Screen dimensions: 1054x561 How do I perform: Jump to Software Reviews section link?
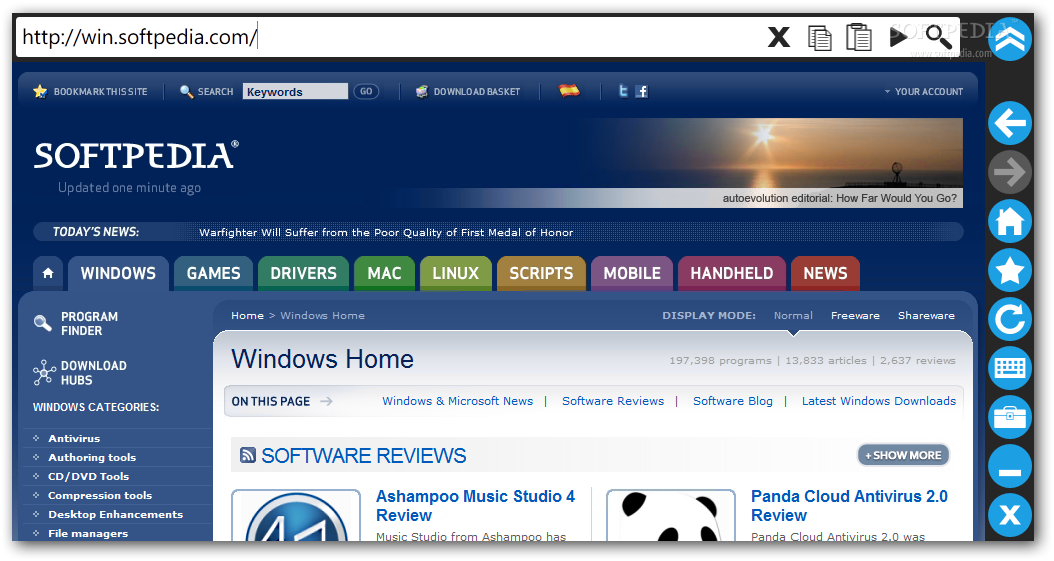[x=613, y=401]
